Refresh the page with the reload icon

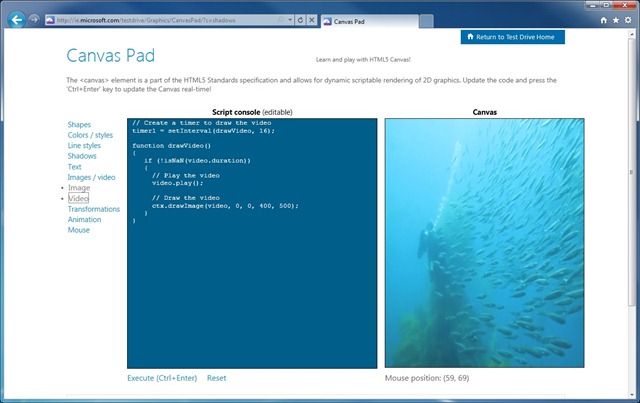[300, 20]
